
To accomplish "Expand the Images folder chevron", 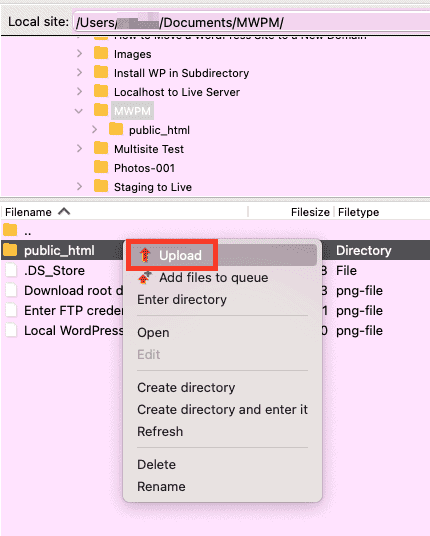I will coord(79,54).
